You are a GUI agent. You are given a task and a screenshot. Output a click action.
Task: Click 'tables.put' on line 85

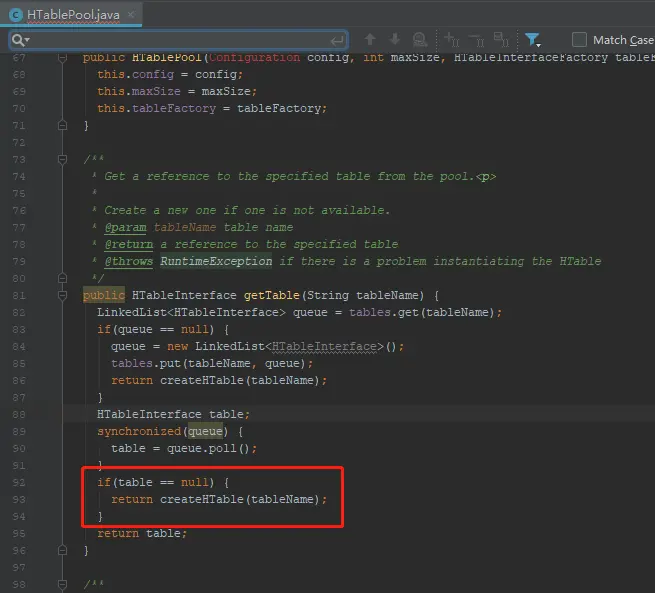(x=146, y=363)
